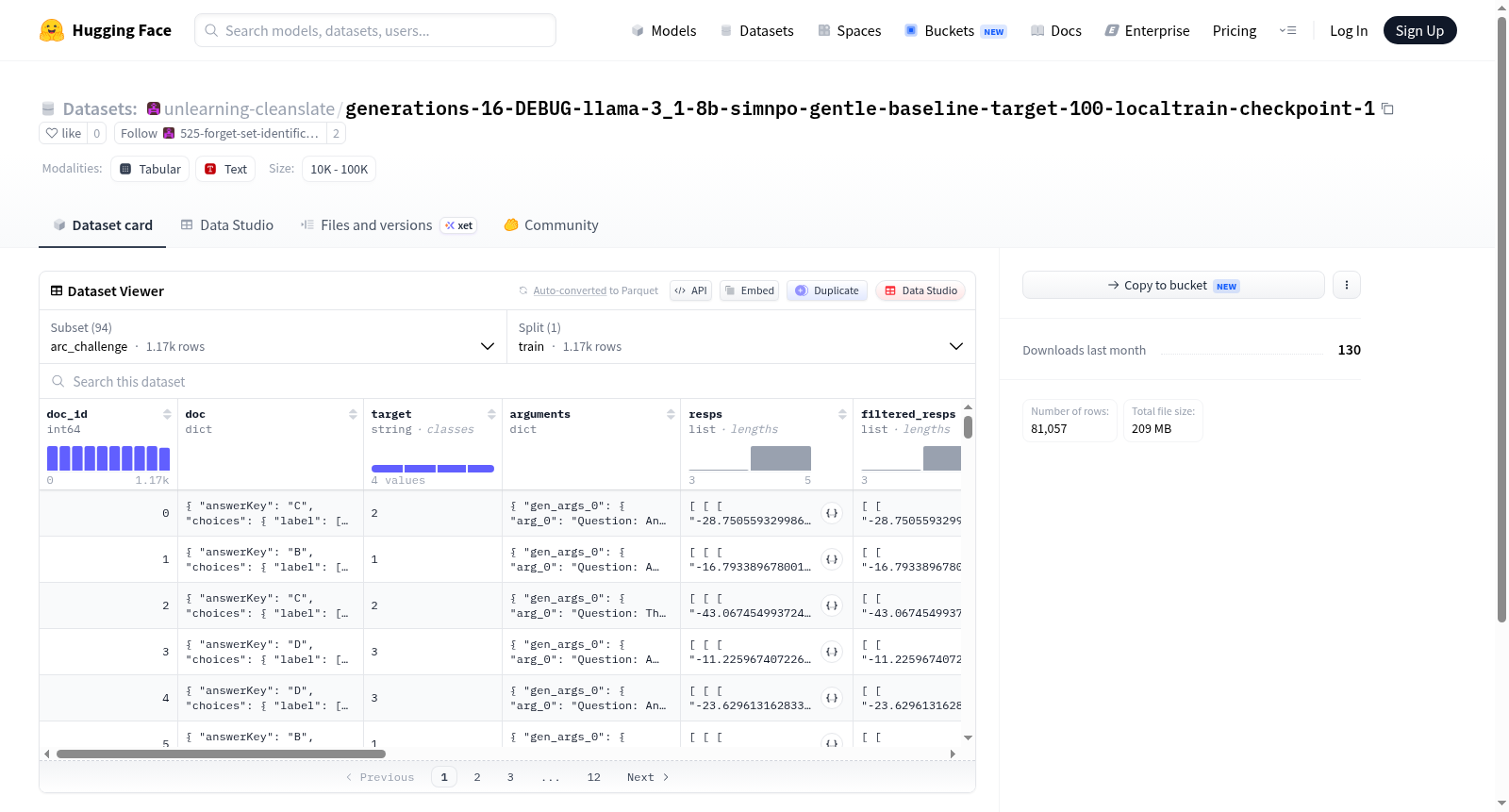Sort by arguments column arrows

[x=671, y=414]
